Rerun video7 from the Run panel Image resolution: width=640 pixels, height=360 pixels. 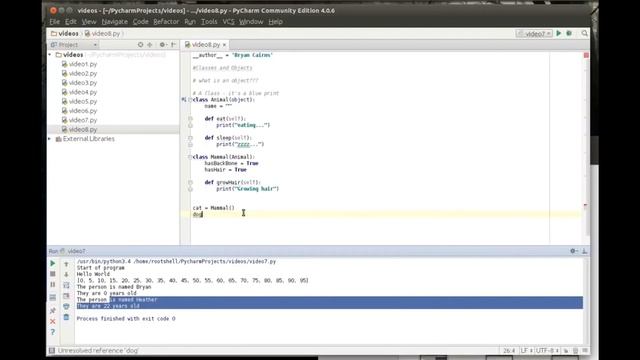[x=53, y=264]
